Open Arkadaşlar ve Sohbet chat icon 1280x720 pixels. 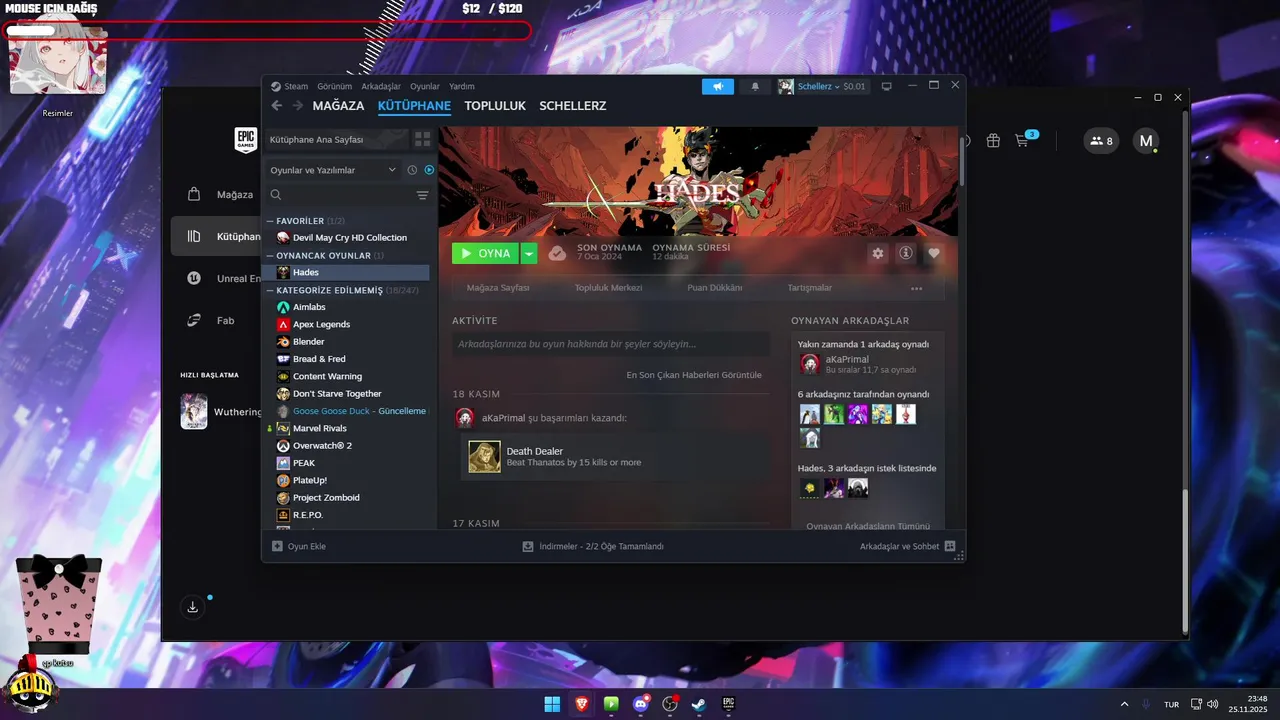tap(950, 547)
